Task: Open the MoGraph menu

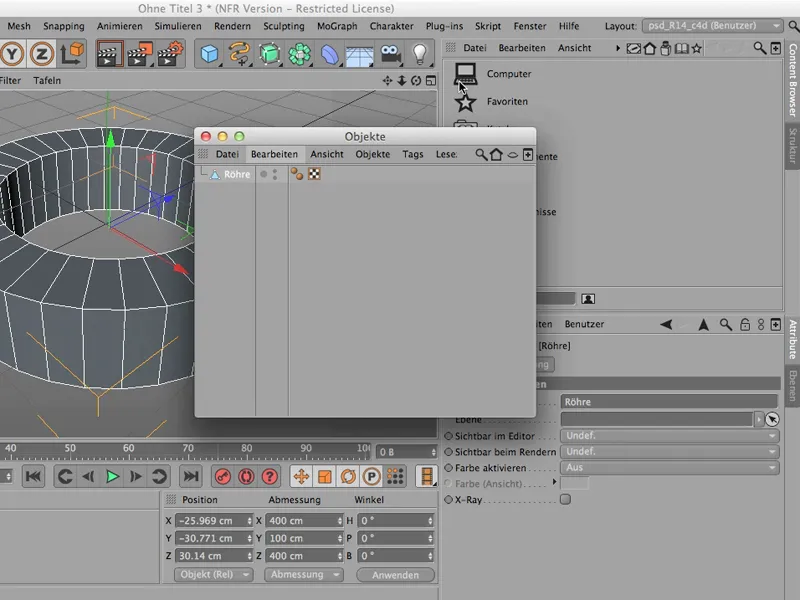Action: [337, 27]
